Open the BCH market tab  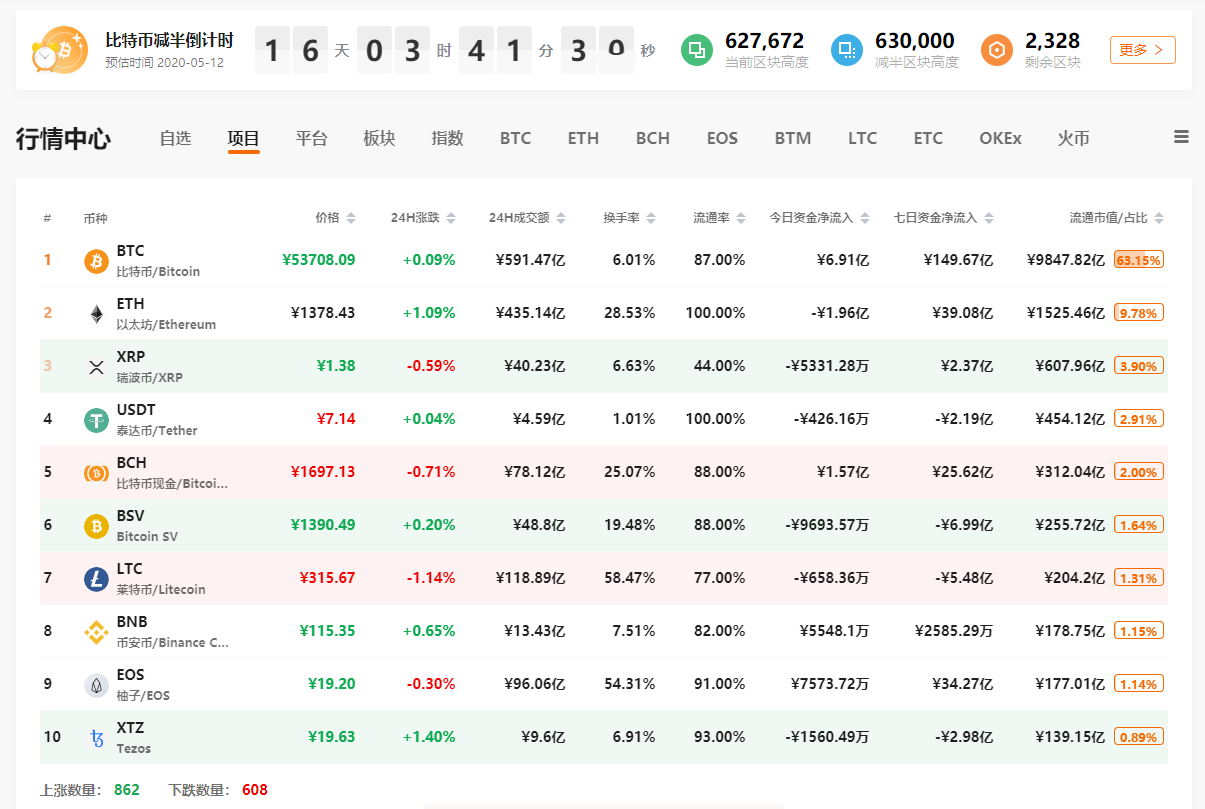(653, 138)
